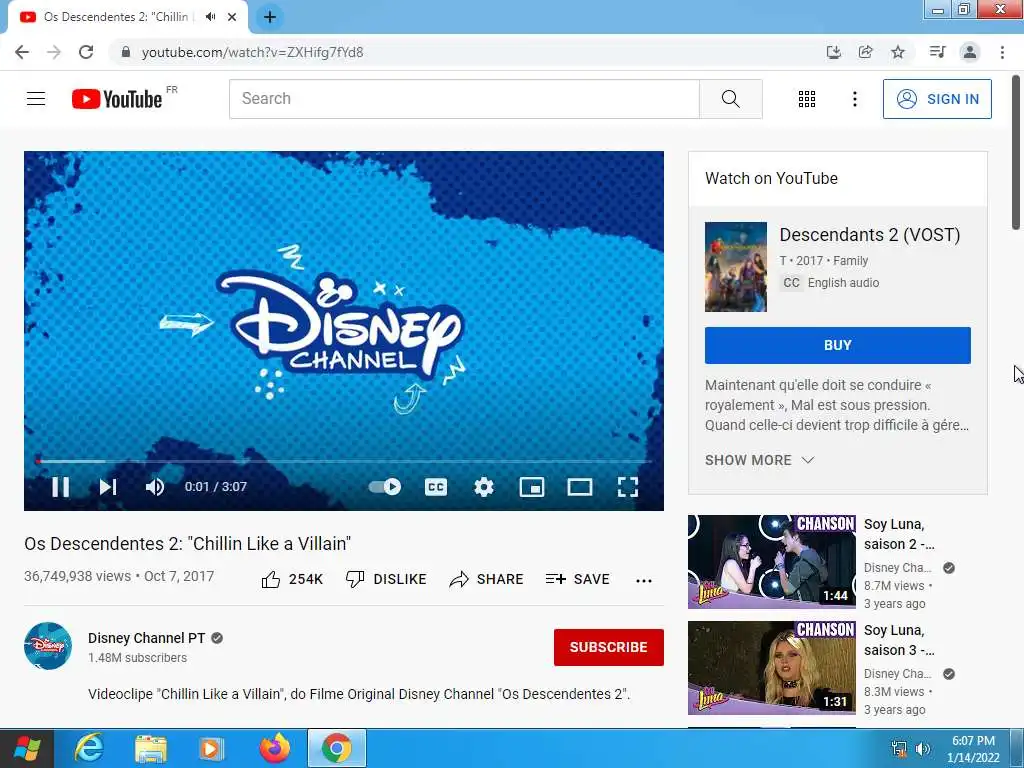
Task: Toggle the autoplay switch
Action: (385, 487)
